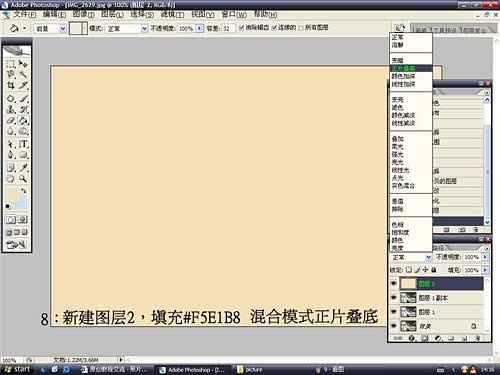
Task: Hide 图层 2 with eye icon
Action: pyautogui.click(x=394, y=283)
